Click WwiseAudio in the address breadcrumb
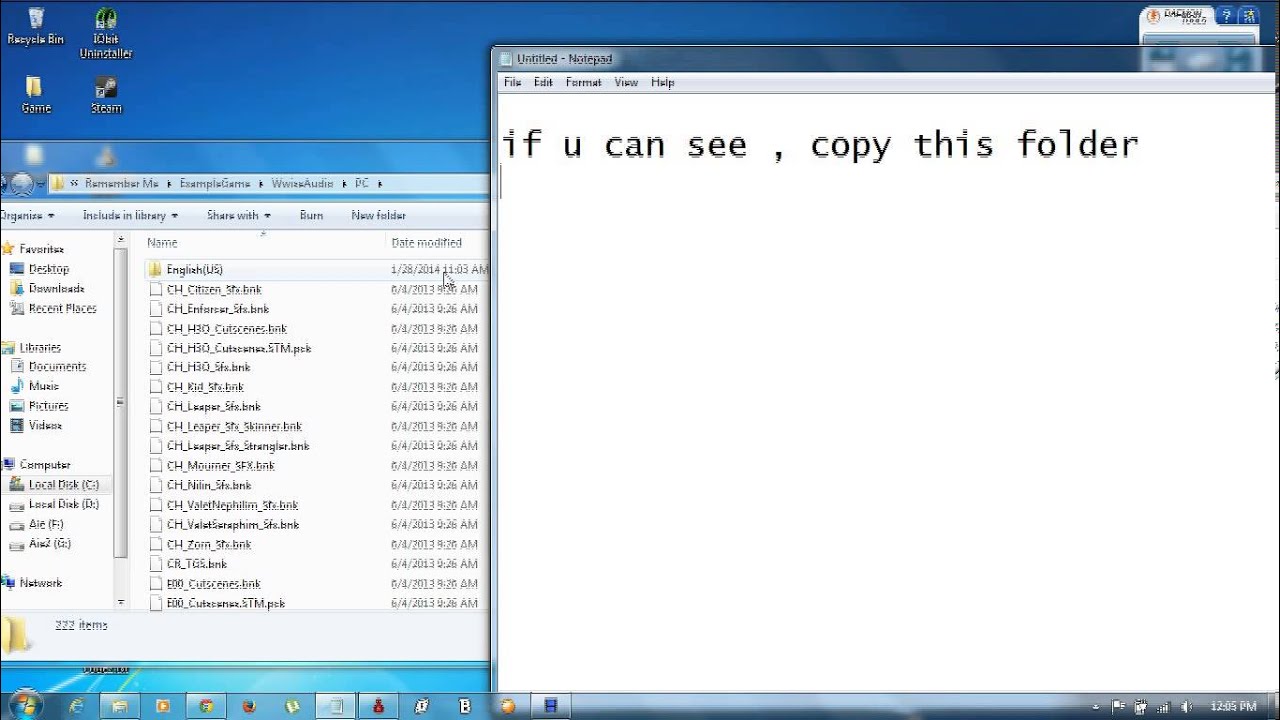 (x=301, y=184)
